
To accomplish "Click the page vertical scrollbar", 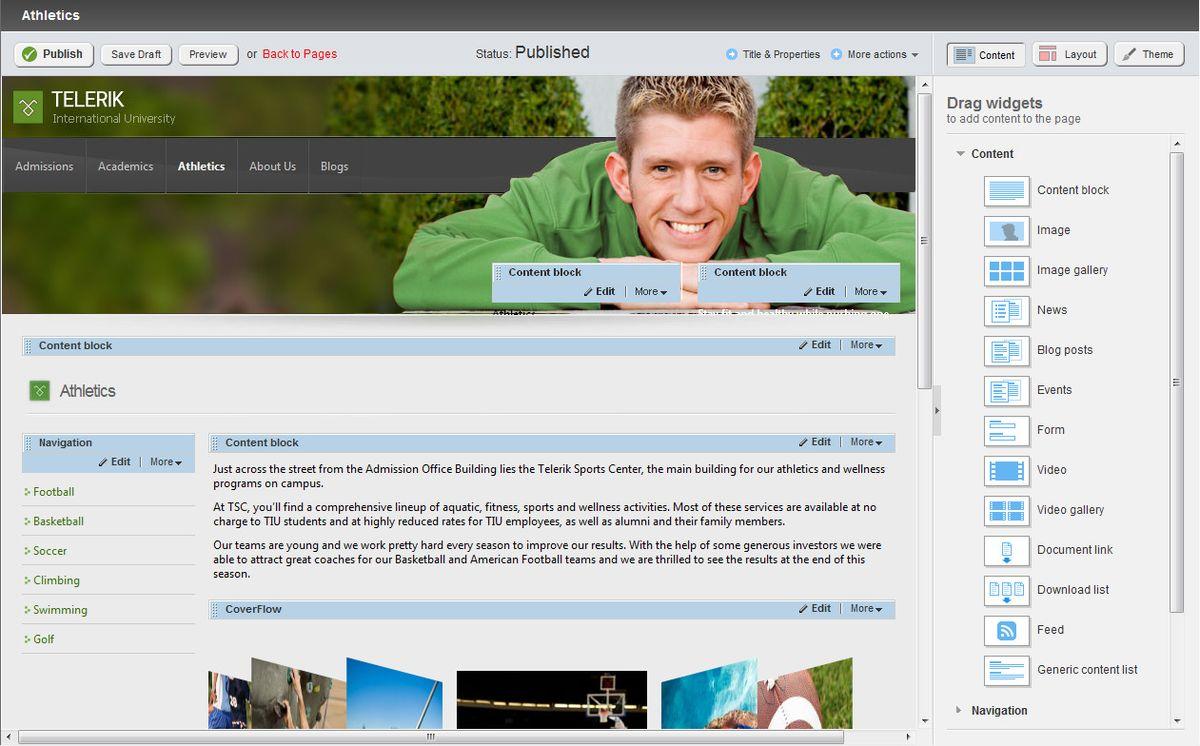I will coord(925,240).
